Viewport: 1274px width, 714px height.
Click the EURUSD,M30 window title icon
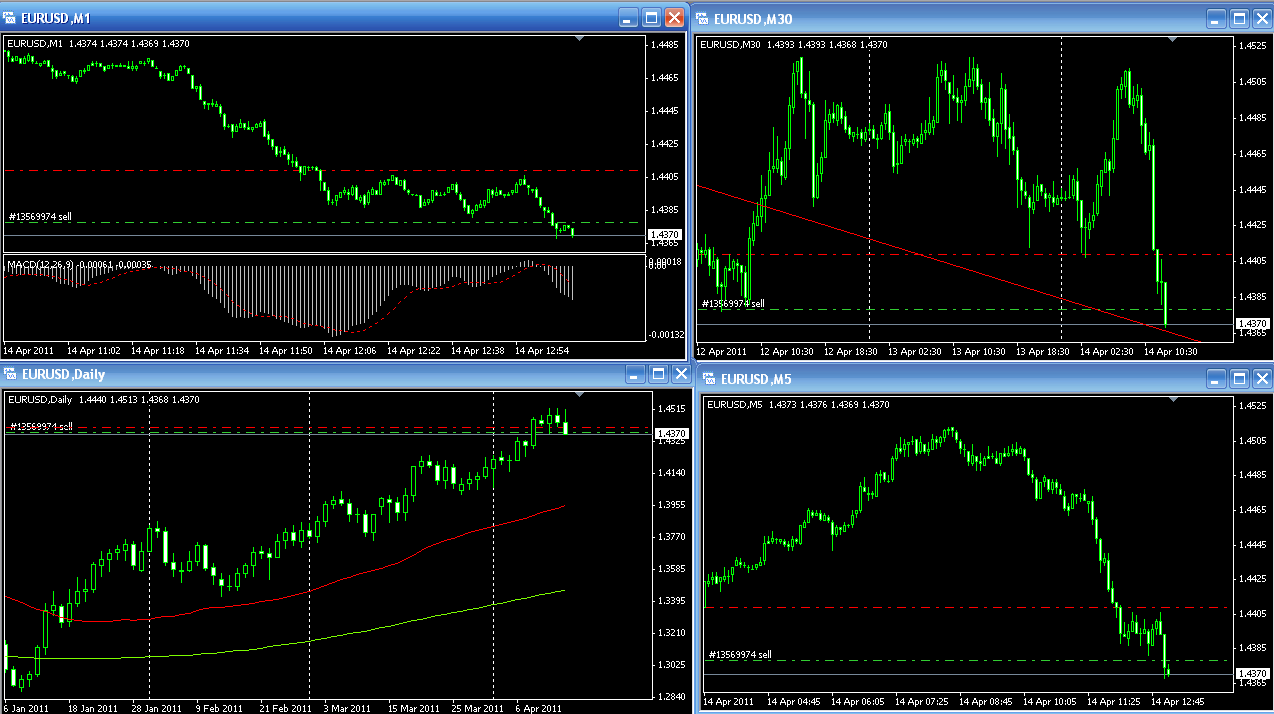tap(705, 18)
